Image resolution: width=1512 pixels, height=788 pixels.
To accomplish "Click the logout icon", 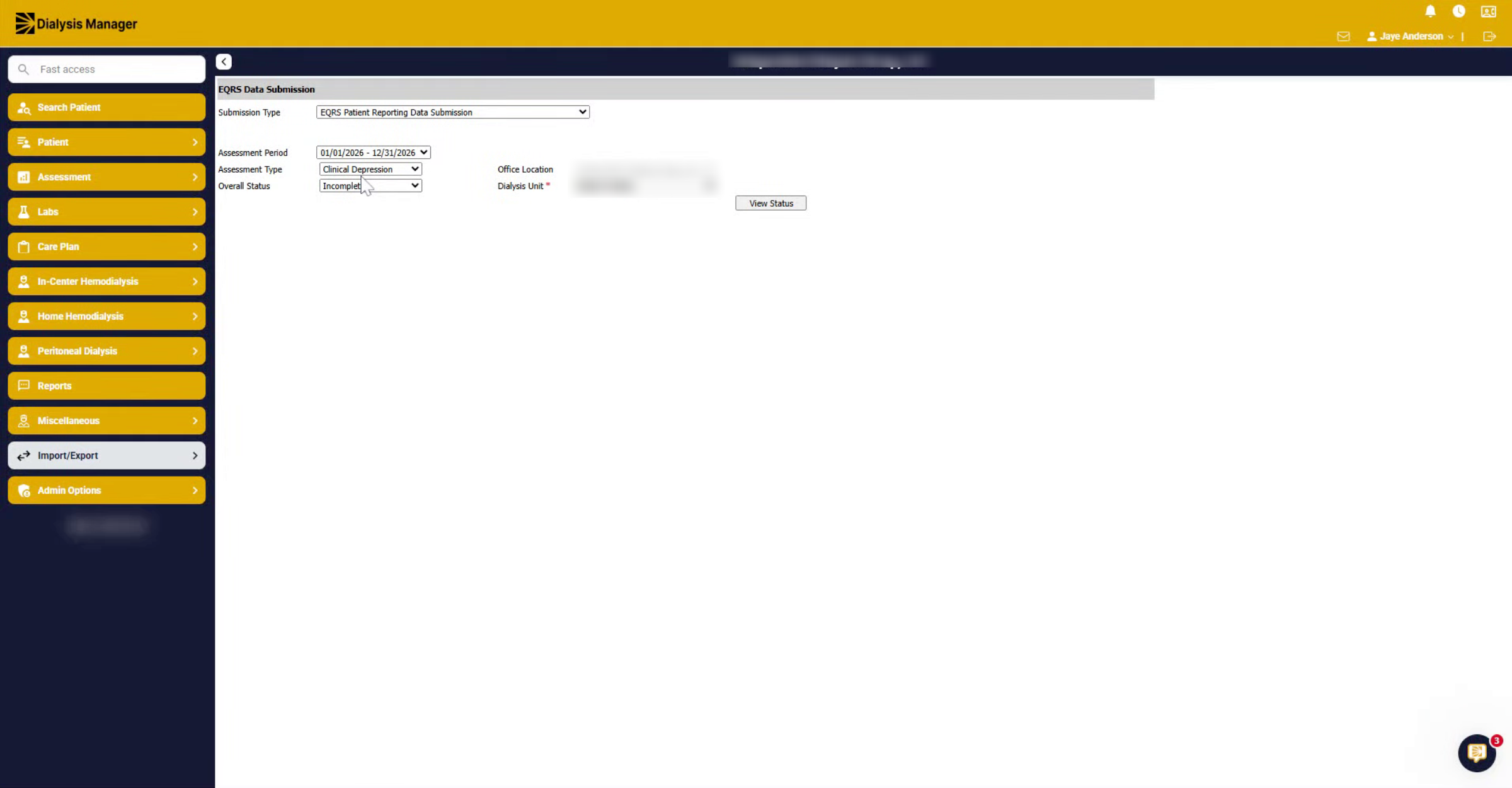I will [1489, 37].
